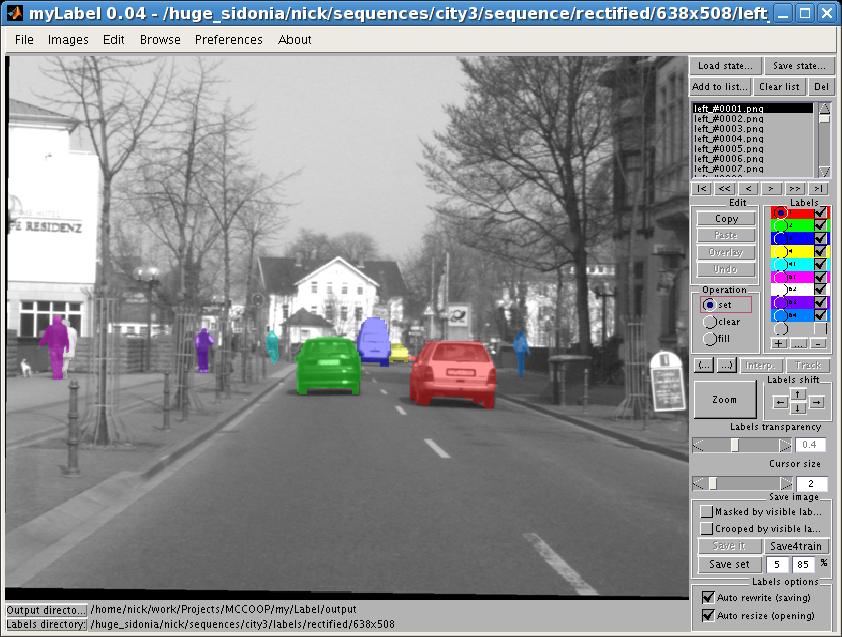The width and height of the screenshot is (842, 637).
Task: Hide the green label visibility checkbox
Action: [x=821, y=225]
